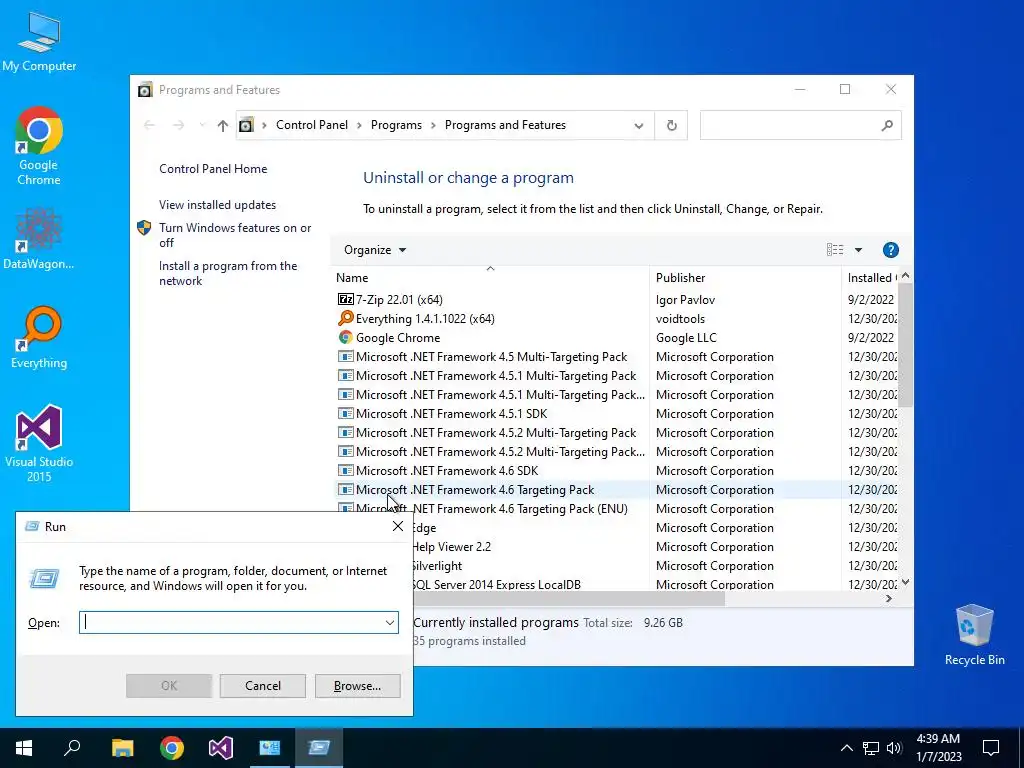Open Visual Studio 2015 desktop shortcut
This screenshot has height=768, width=1024.
coord(39,443)
